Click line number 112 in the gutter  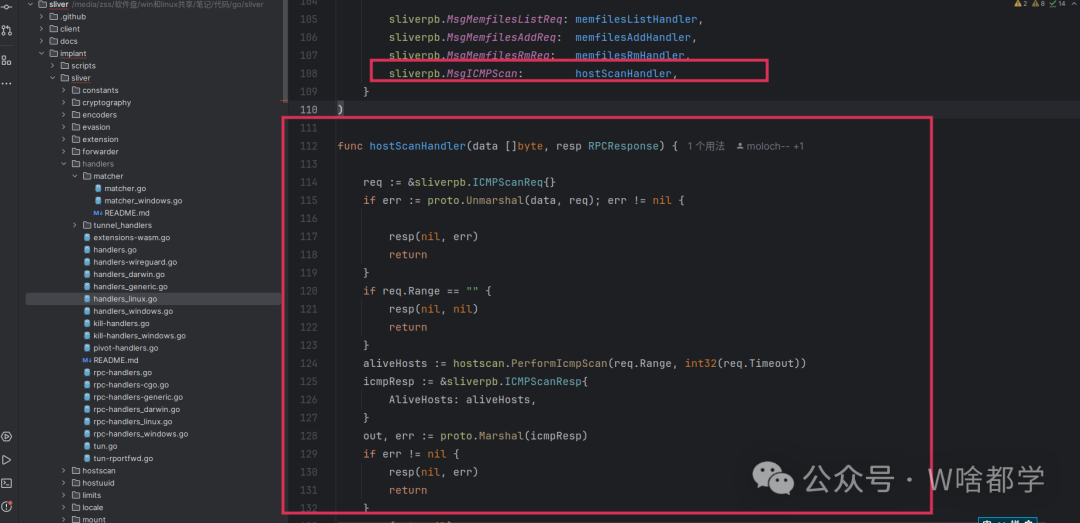[309, 146]
